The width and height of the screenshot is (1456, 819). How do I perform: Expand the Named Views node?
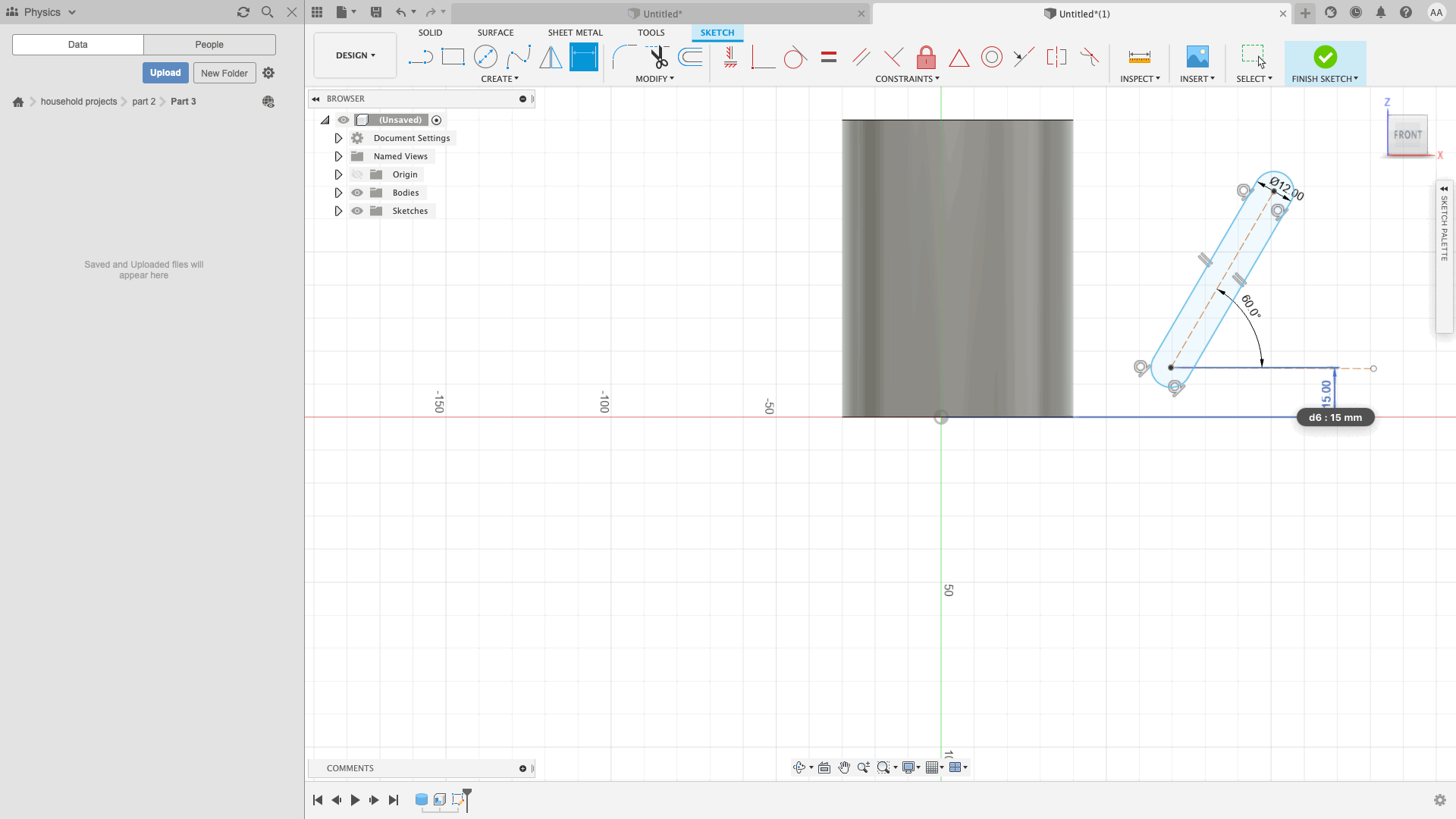pos(338,156)
